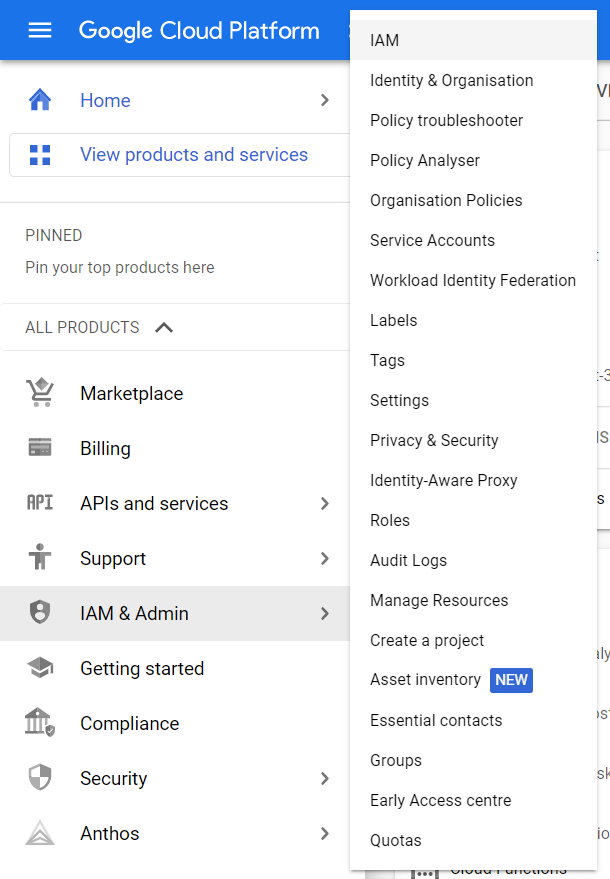
Task: Open Quotas from the submenu
Action: (396, 840)
